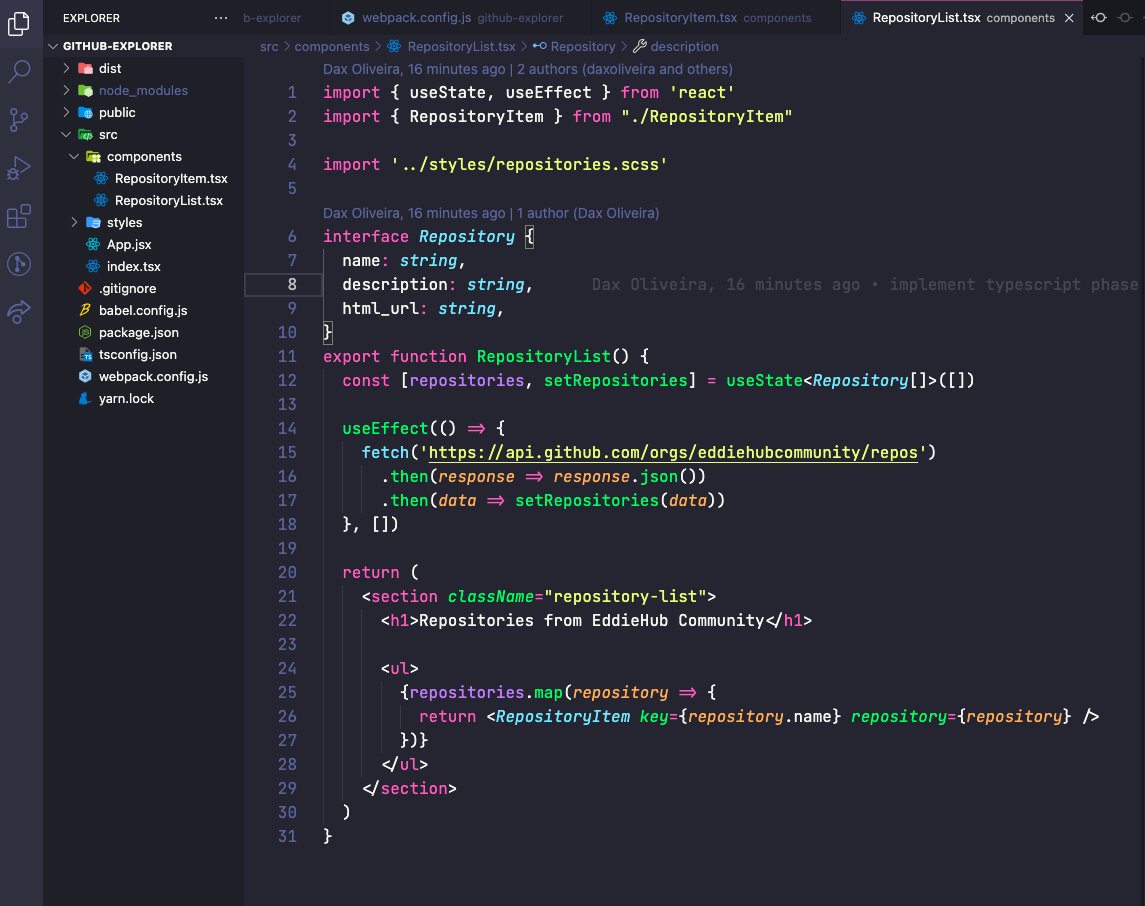
Task: Click the webpack icon in webpack.config.js tab
Action: click(348, 18)
